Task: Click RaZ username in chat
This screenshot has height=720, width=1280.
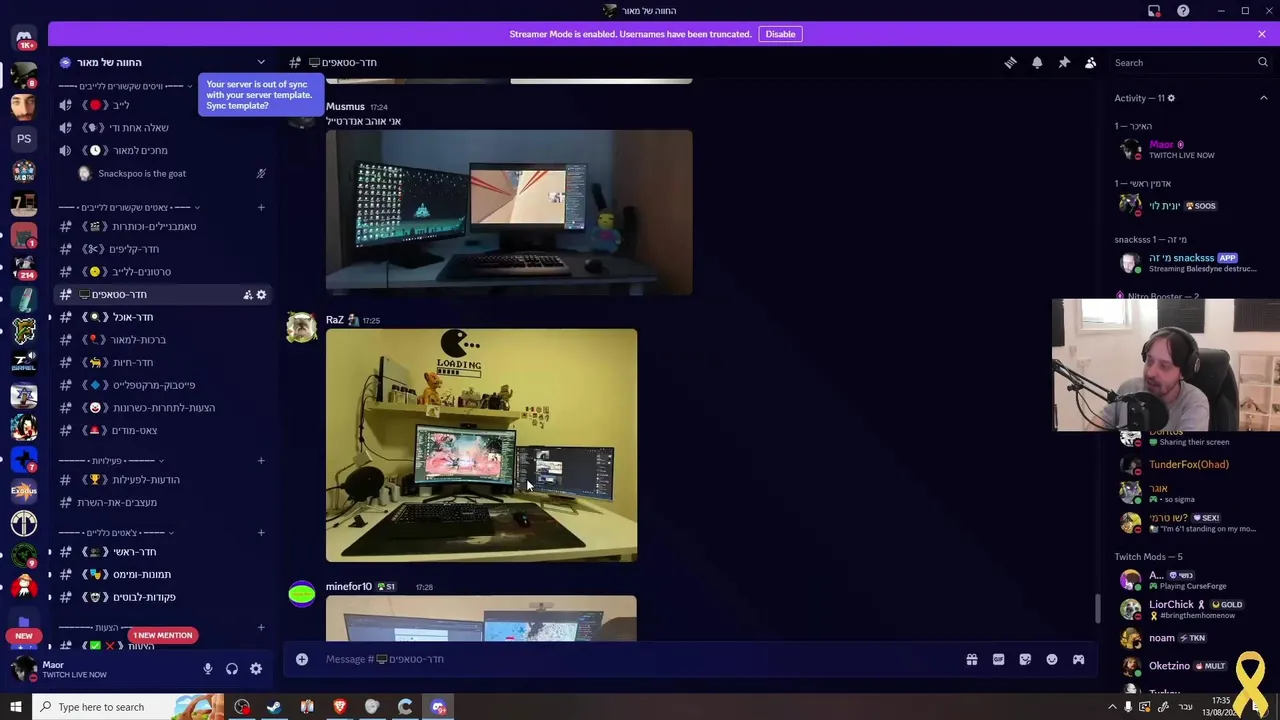Action: [335, 320]
